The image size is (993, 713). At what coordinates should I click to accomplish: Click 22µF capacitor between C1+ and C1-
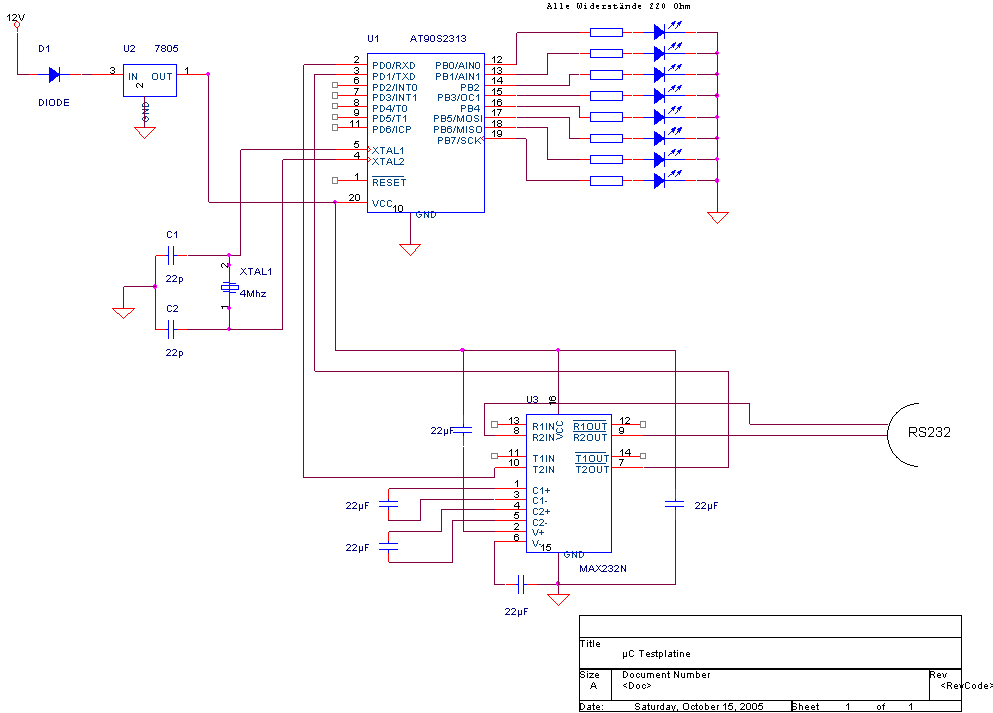(388, 505)
